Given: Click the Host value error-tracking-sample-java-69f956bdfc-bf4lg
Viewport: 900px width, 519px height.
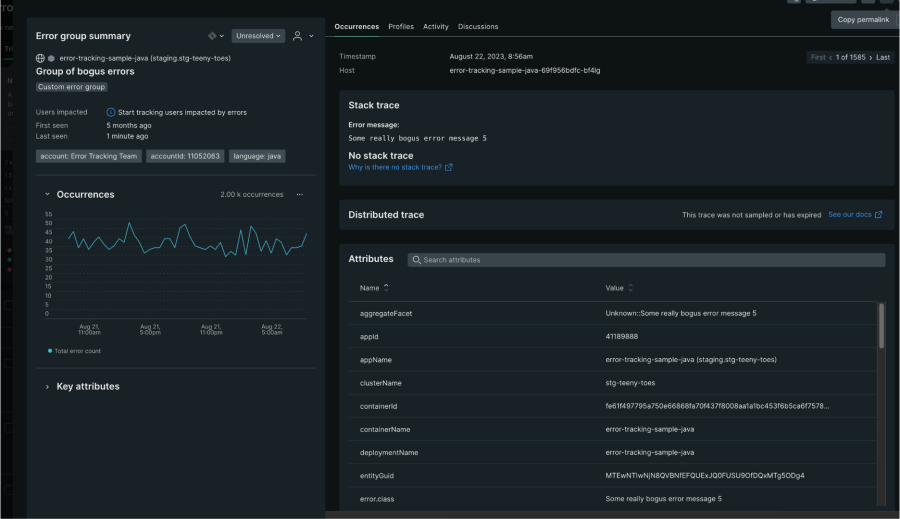Looking at the screenshot, I should (525, 70).
